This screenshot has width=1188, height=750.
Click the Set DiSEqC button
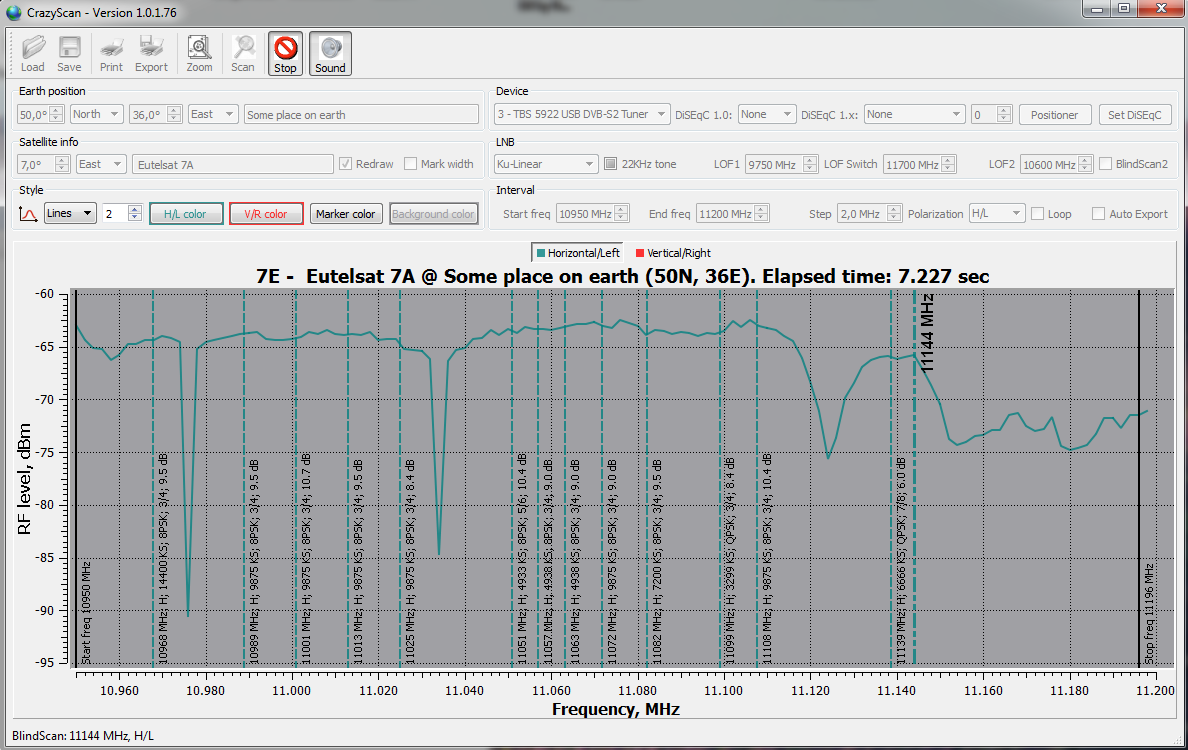pos(1134,114)
